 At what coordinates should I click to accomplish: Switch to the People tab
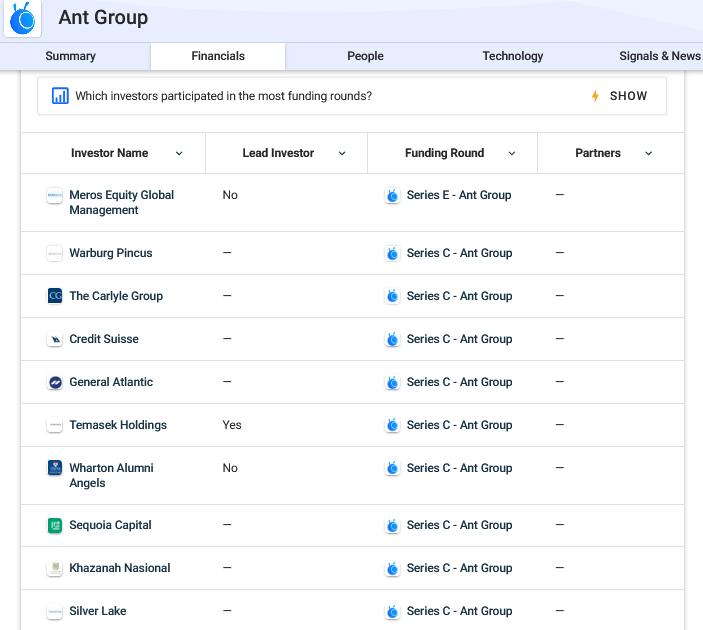pos(365,56)
